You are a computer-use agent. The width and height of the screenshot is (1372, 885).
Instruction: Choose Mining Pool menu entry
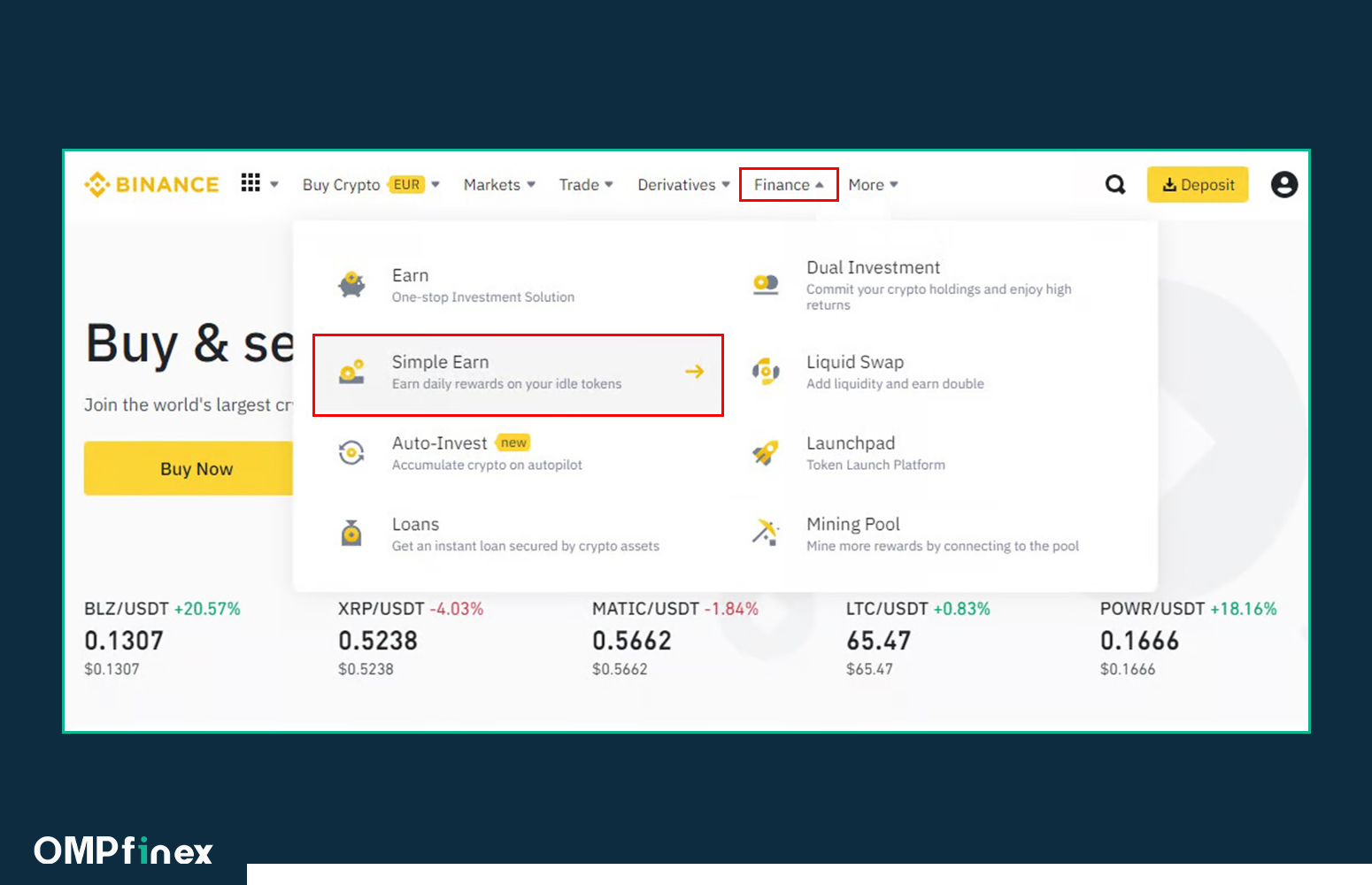point(932,534)
